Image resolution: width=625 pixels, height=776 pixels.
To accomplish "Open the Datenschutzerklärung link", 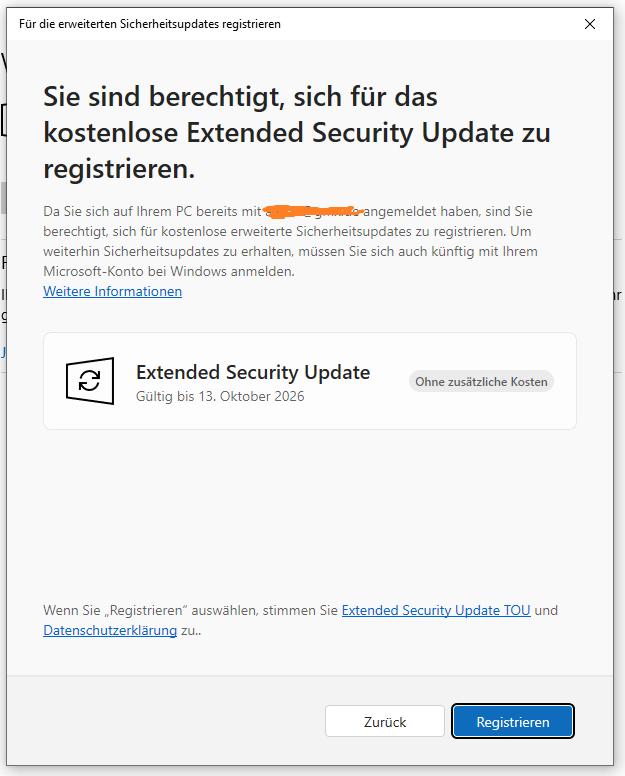I will tap(110, 630).
